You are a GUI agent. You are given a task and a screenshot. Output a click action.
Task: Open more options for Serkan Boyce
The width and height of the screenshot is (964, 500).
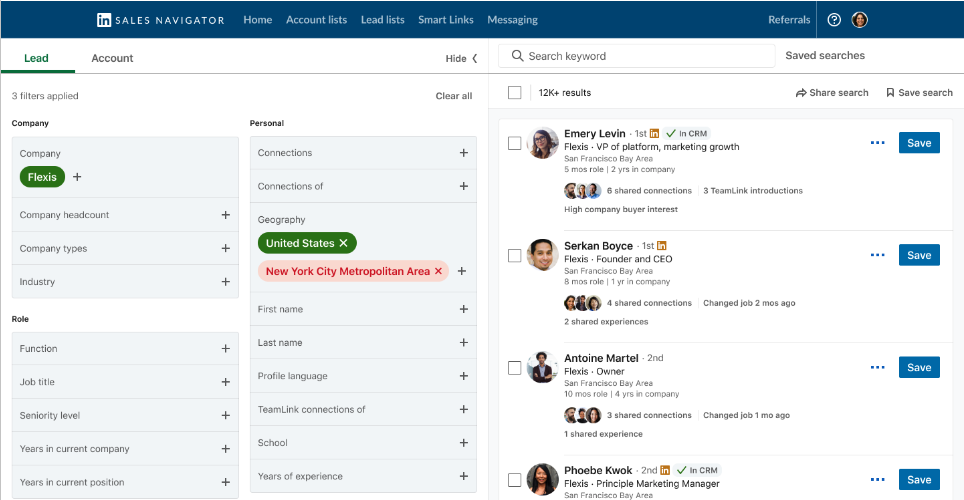(877, 255)
